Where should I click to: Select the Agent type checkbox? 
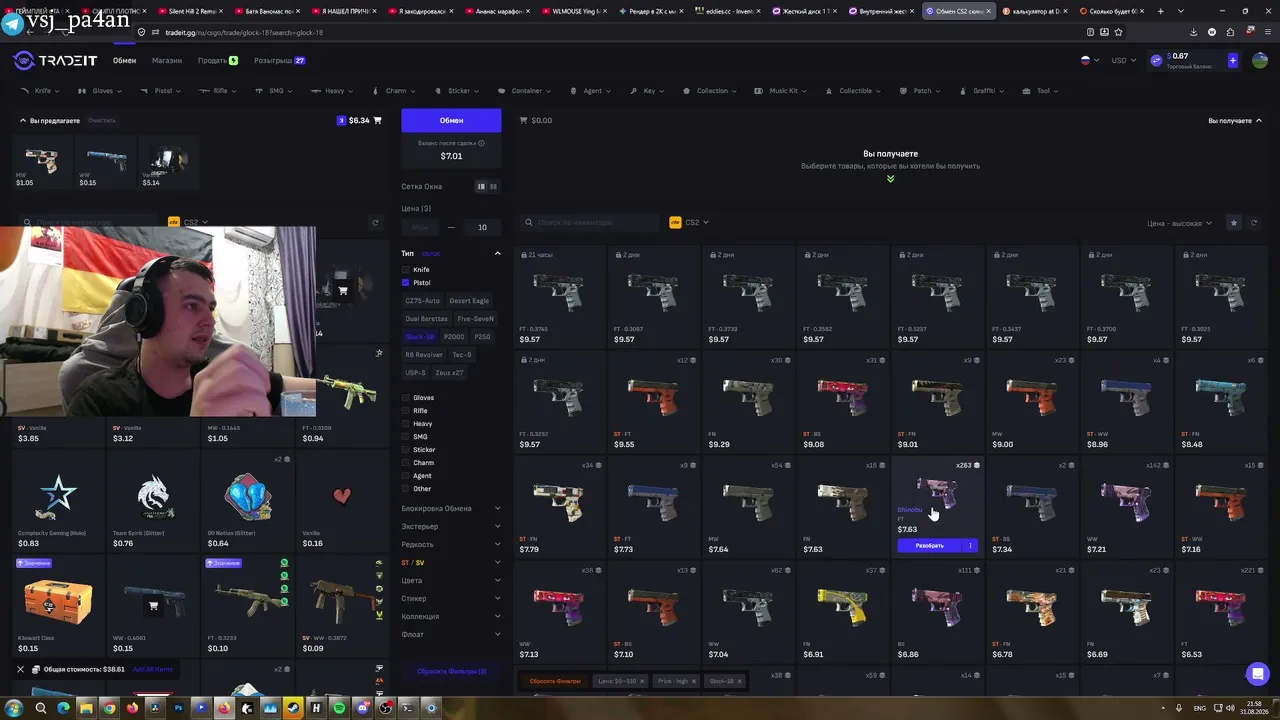(406, 476)
